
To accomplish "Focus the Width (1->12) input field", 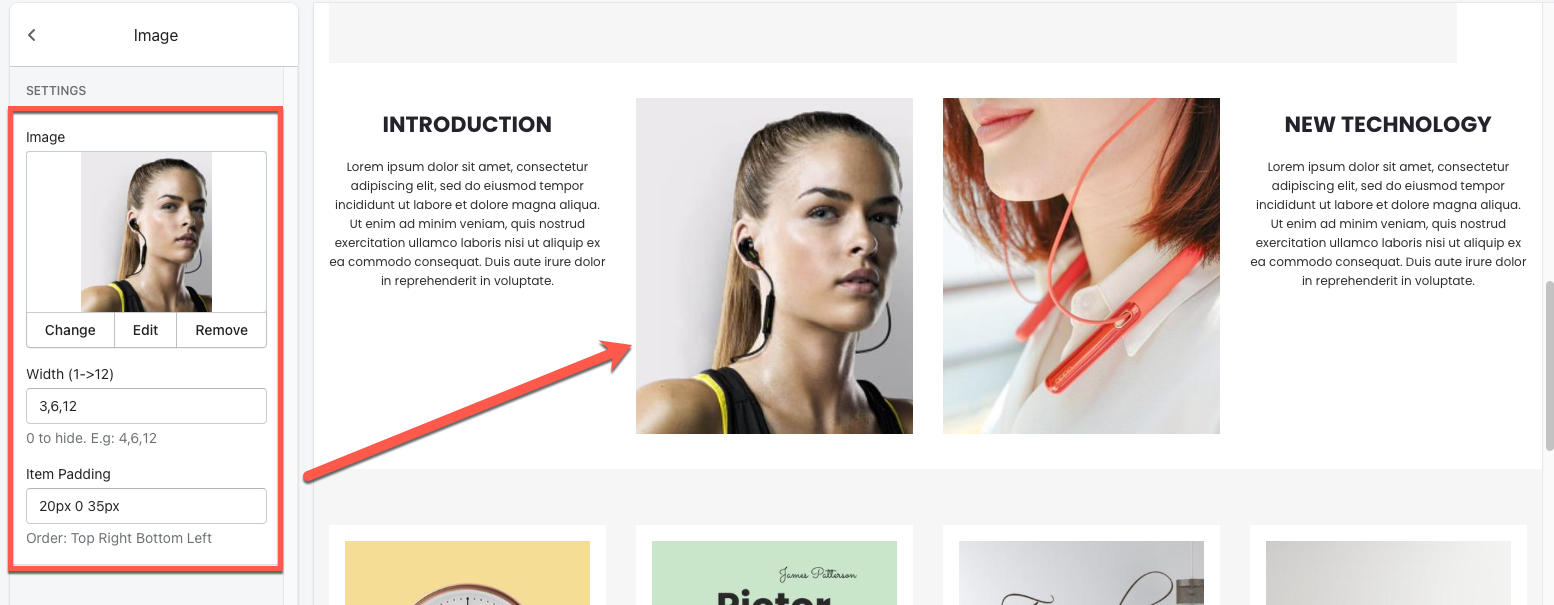I will 146,406.
